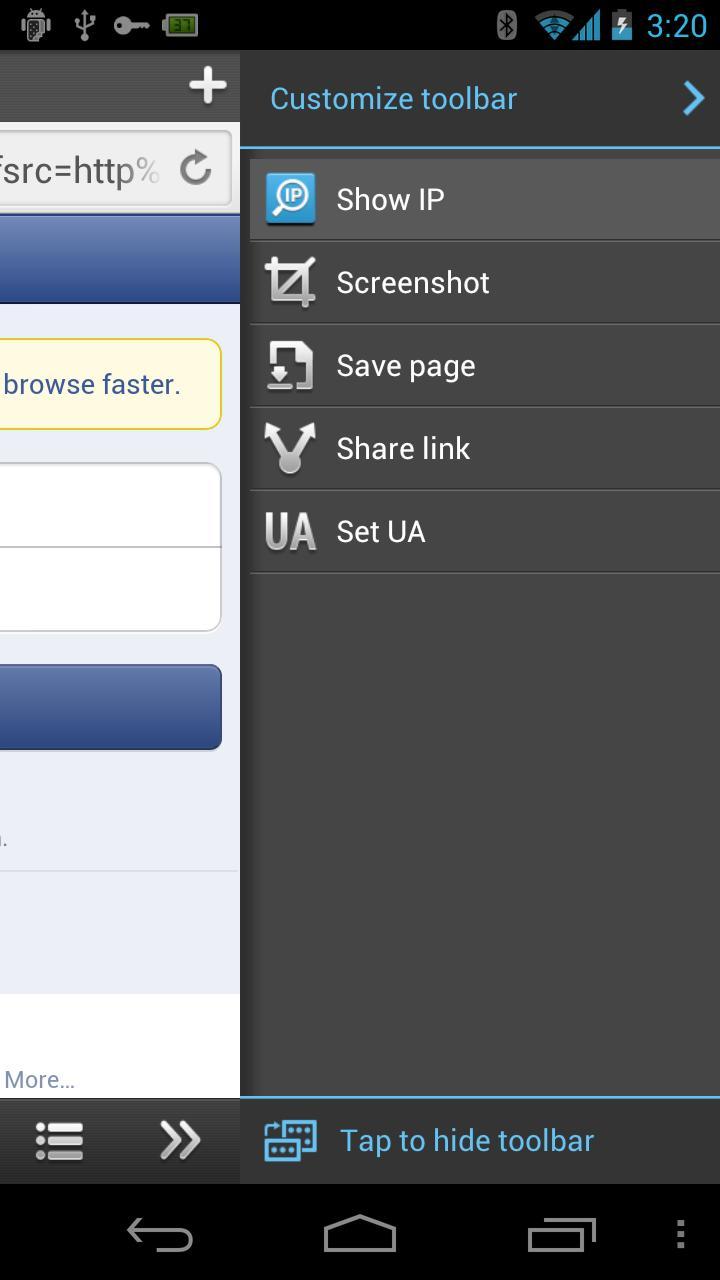Screen dimensions: 720x1280
Task: Tap the hide toolbar keyboard icon
Action: coord(290,1141)
